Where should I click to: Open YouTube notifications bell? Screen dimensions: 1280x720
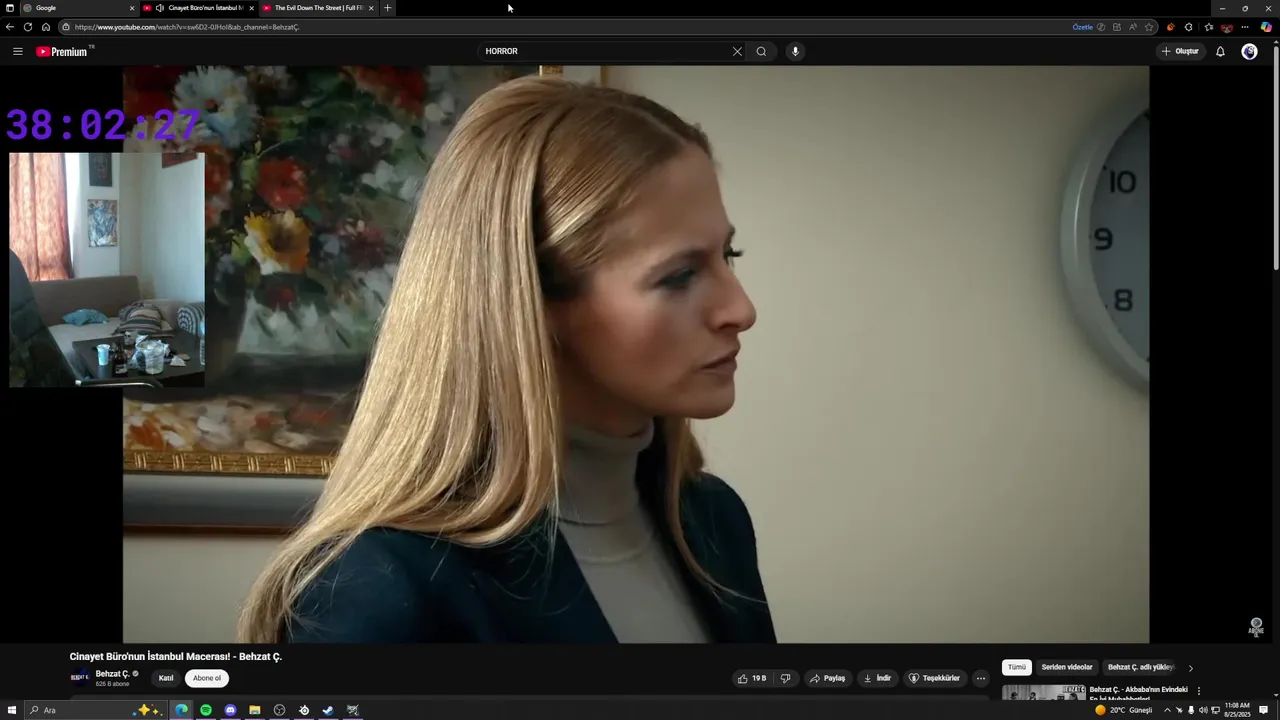pyautogui.click(x=1220, y=51)
